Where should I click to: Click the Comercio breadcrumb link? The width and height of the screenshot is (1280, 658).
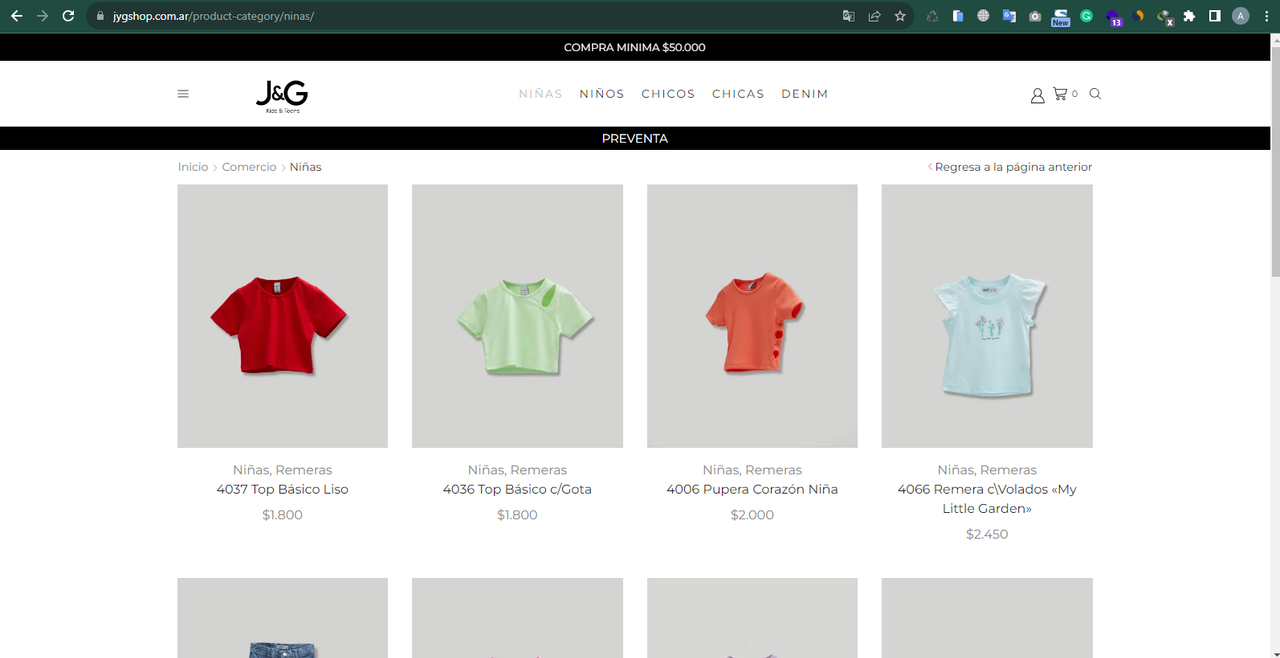tap(249, 167)
